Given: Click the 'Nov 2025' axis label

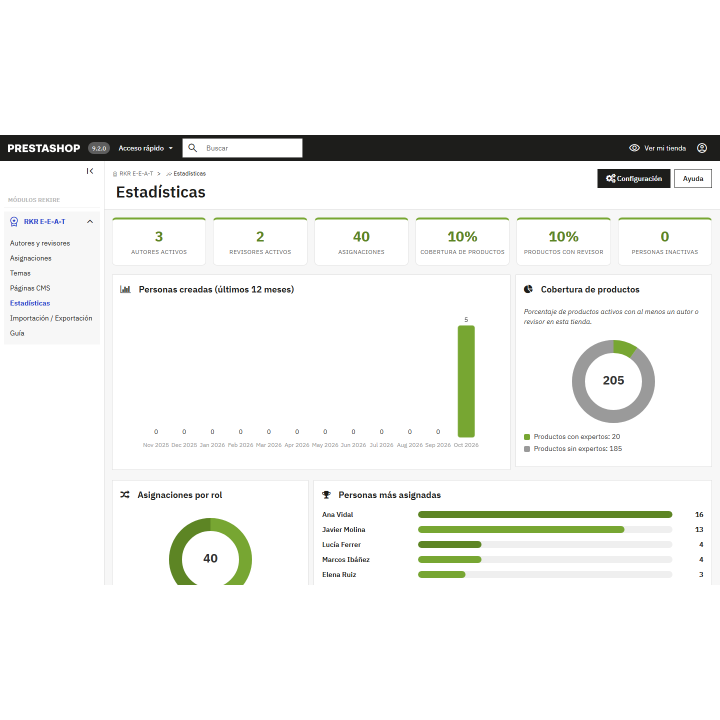Looking at the screenshot, I should 156,445.
